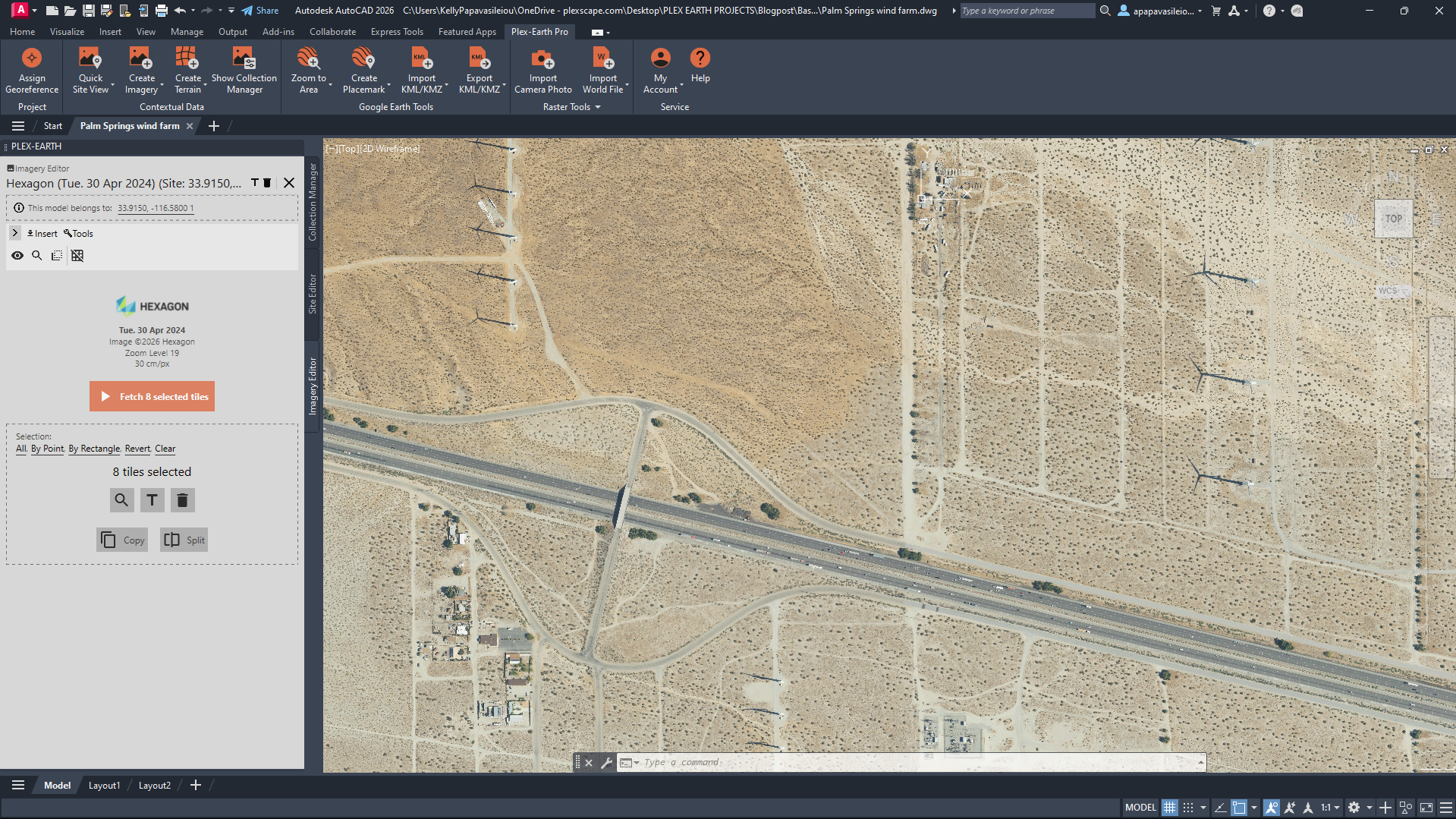Click the Save icon in the quick access toolbar

click(x=88, y=11)
